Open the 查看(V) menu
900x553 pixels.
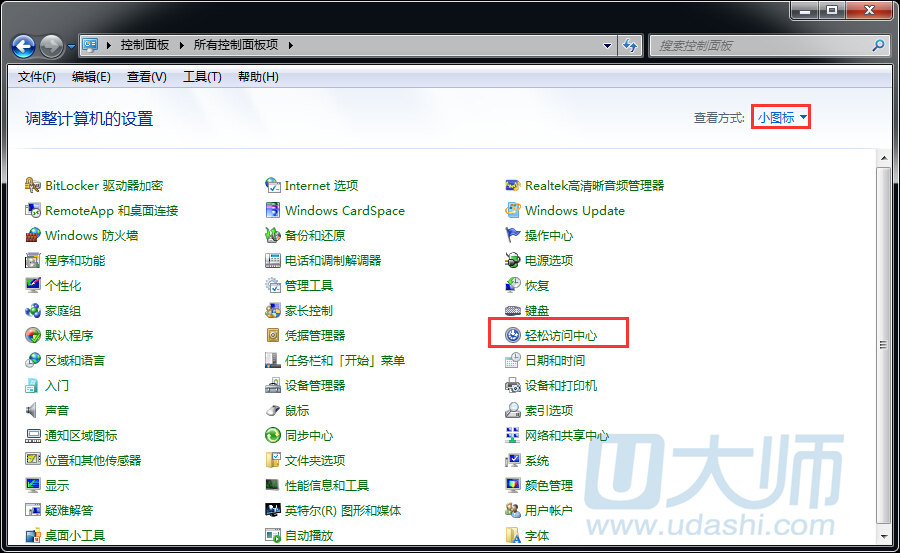[x=146, y=77]
